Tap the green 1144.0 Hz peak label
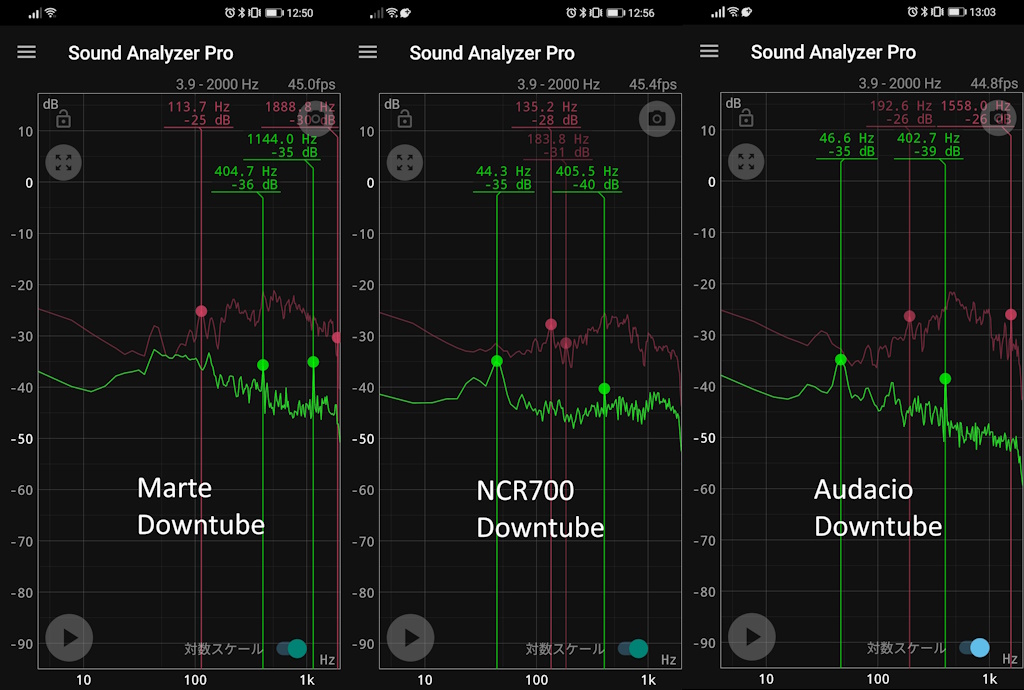 281,146
